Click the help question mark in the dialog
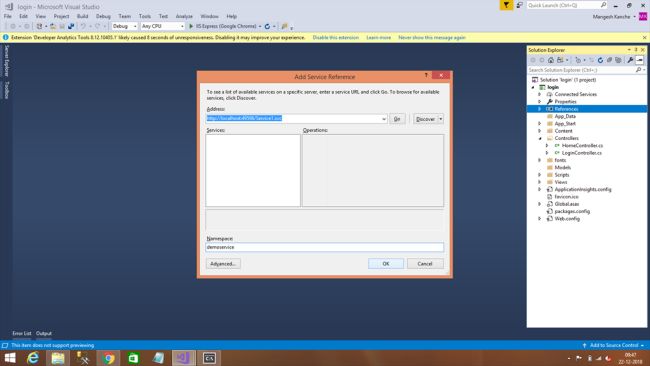 [x=426, y=75]
